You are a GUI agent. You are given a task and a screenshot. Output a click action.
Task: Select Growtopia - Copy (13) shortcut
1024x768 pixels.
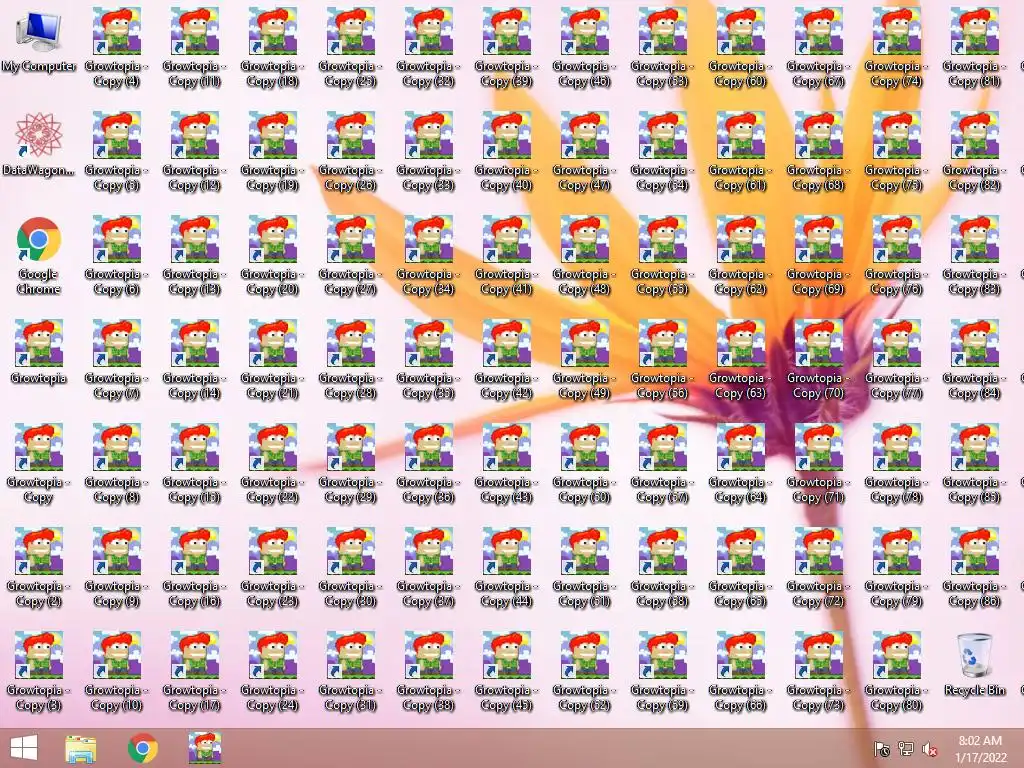pyautogui.click(x=195, y=256)
